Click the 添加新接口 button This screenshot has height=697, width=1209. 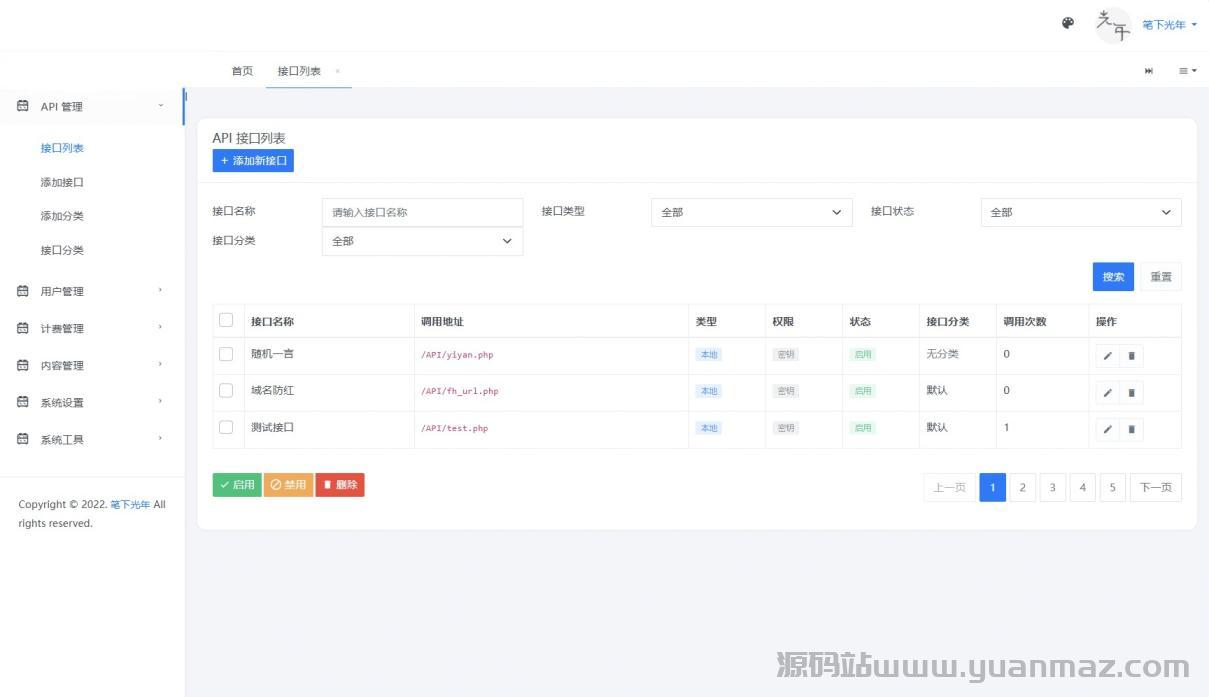point(253,160)
